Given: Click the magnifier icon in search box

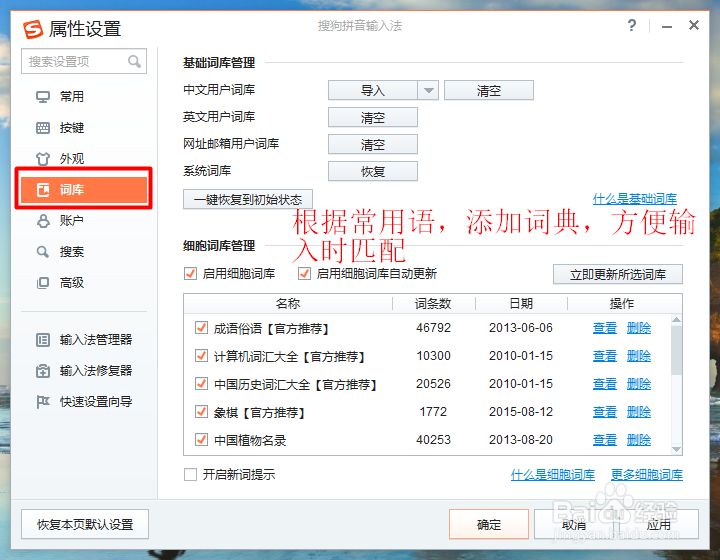Looking at the screenshot, I should click(134, 61).
